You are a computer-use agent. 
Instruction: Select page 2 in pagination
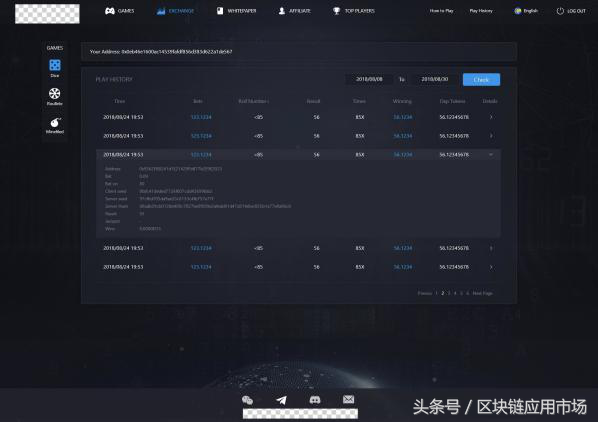pos(442,293)
